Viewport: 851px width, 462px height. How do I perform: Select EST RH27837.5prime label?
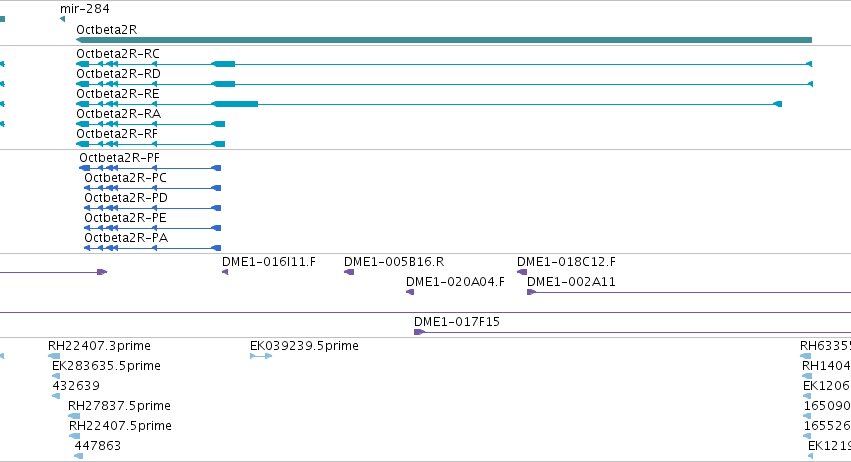coord(119,406)
